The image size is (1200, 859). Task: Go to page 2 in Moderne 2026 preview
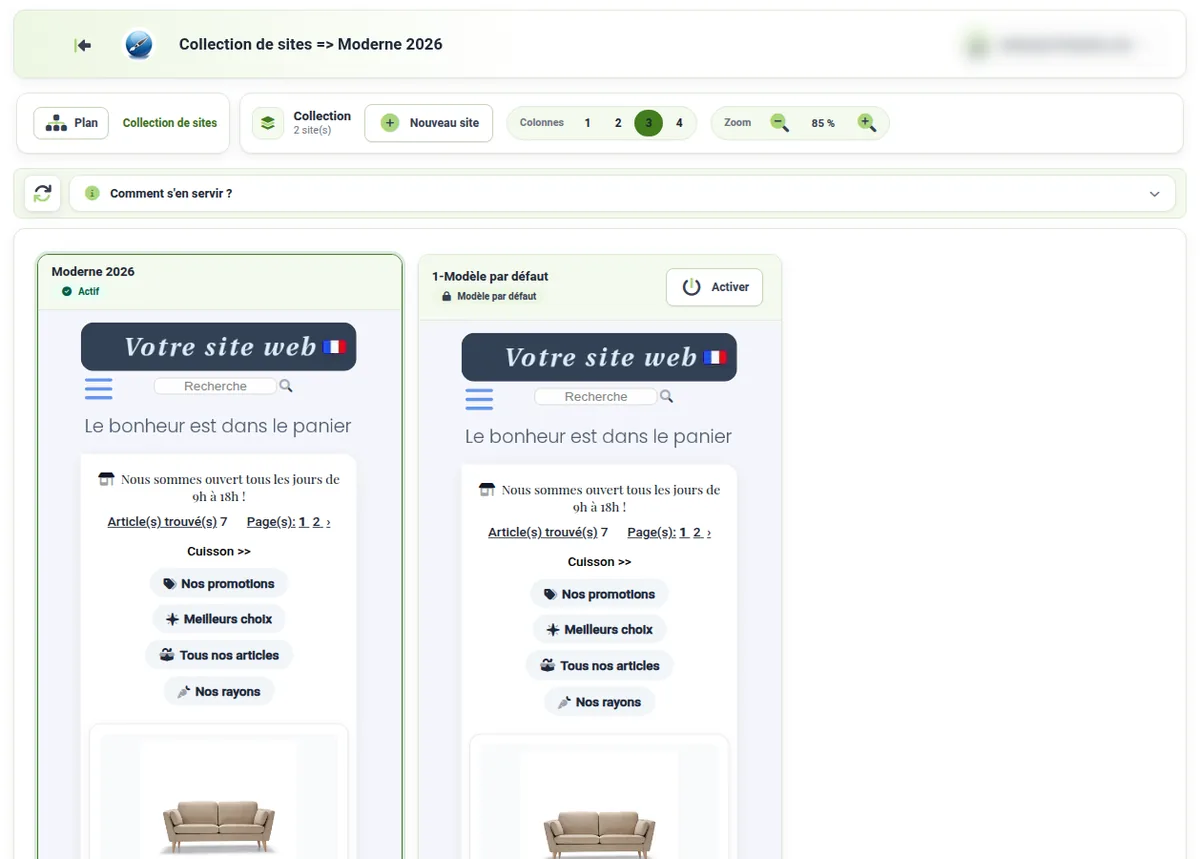(316, 522)
